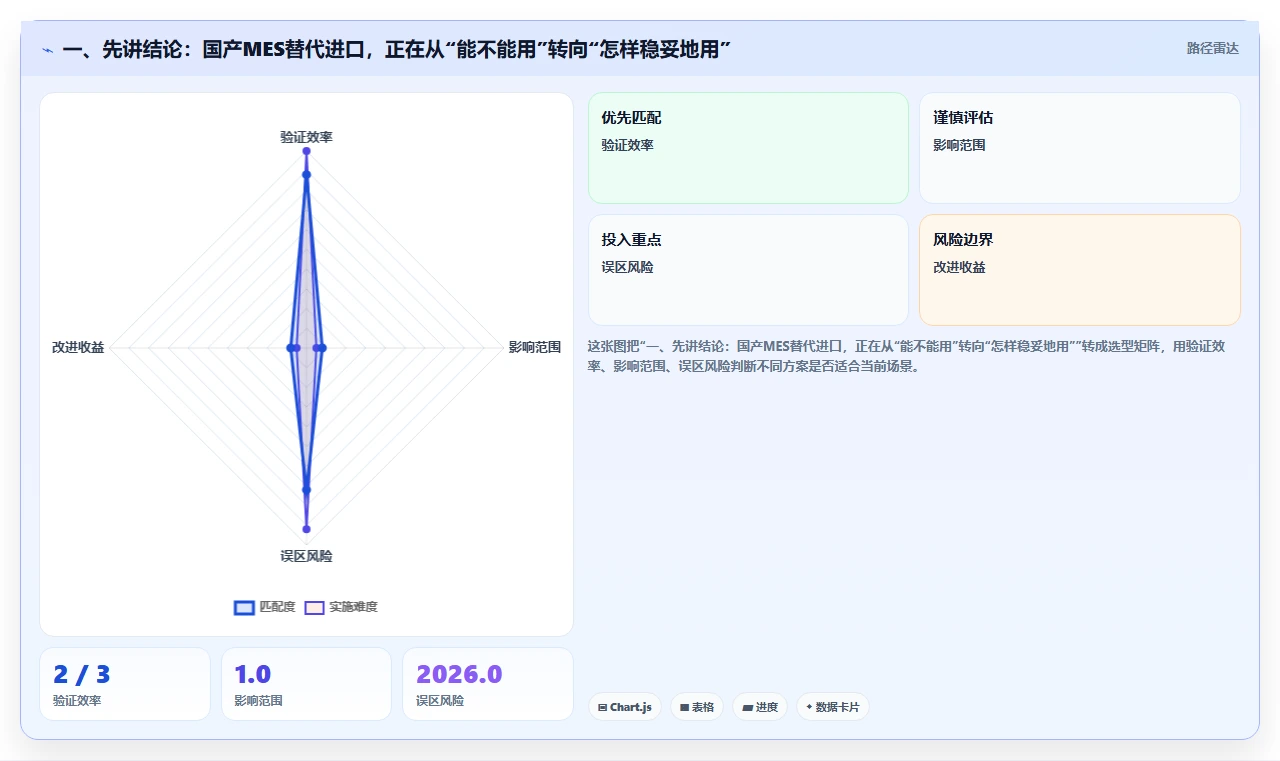This screenshot has height=761, width=1280.
Task: Select the 进度 tag
Action: (x=760, y=707)
